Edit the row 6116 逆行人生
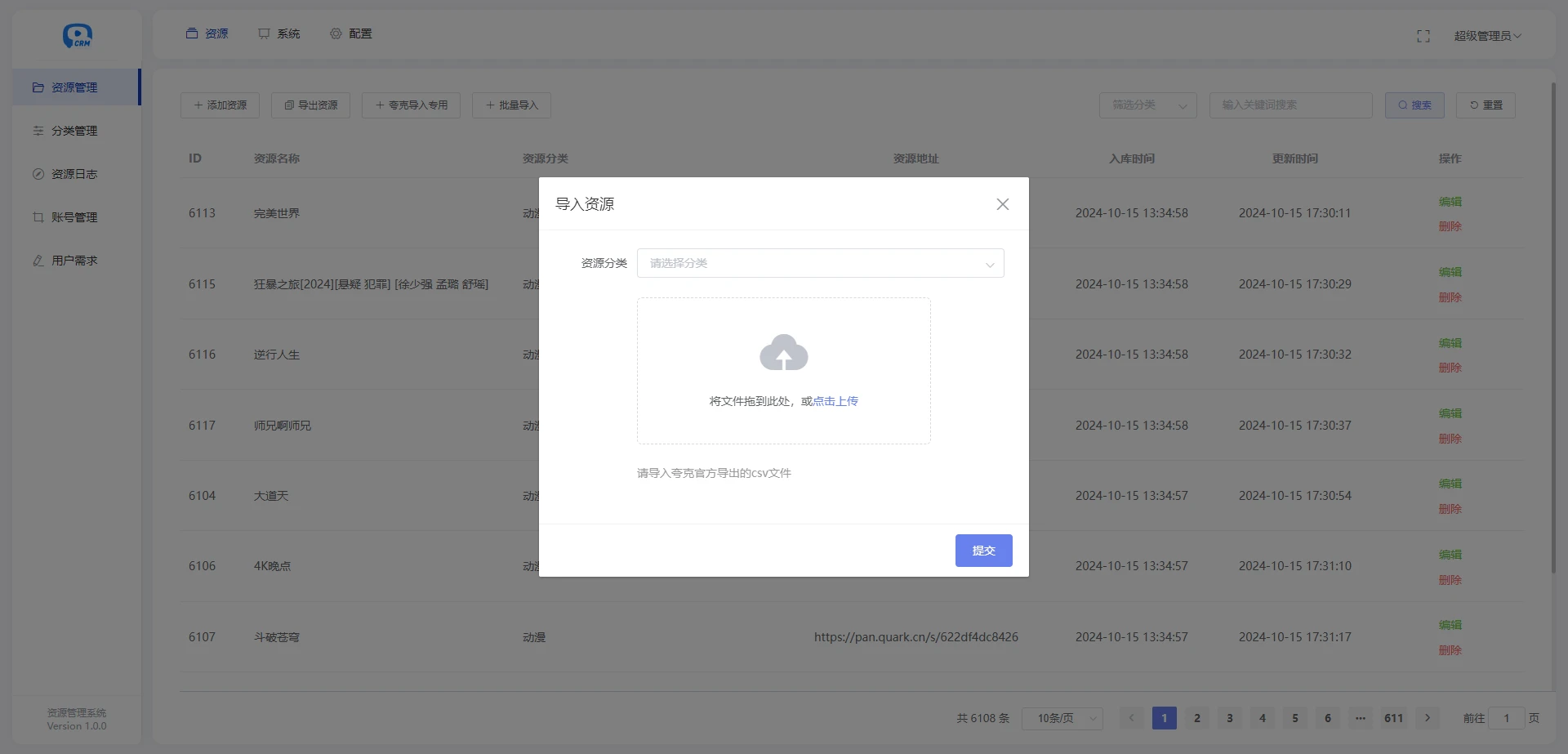This screenshot has width=1568, height=754. pyautogui.click(x=1450, y=343)
